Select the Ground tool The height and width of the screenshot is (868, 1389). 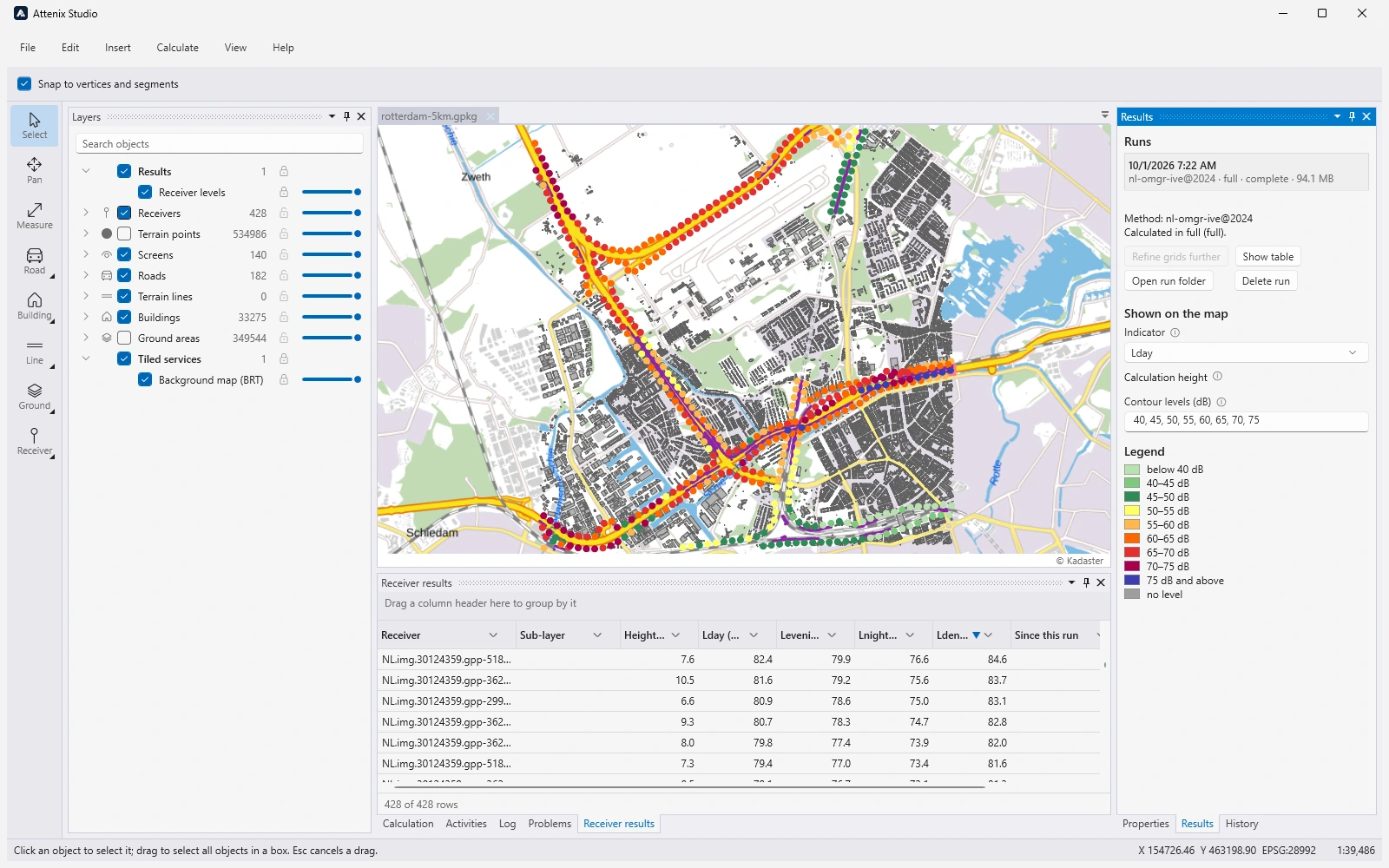pyautogui.click(x=35, y=397)
